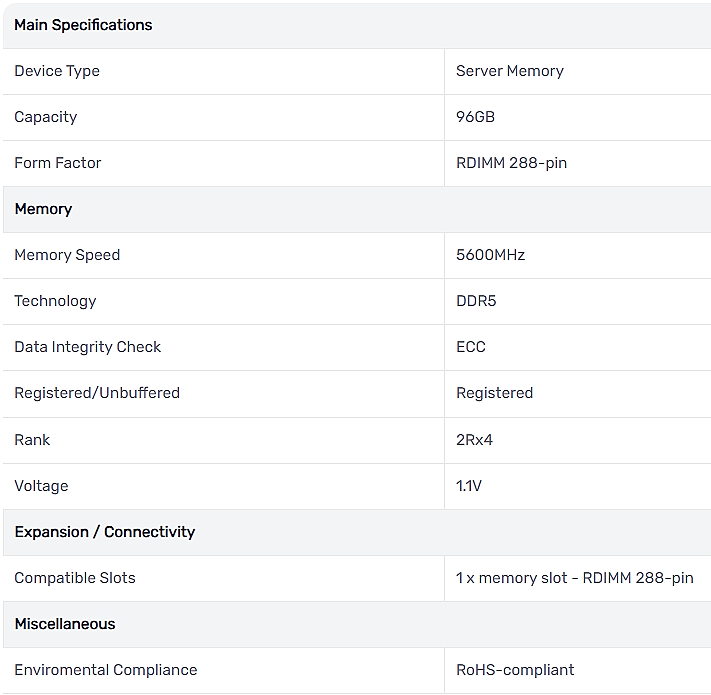
Task: Select the Memory Speed label
Action: coord(67,255)
